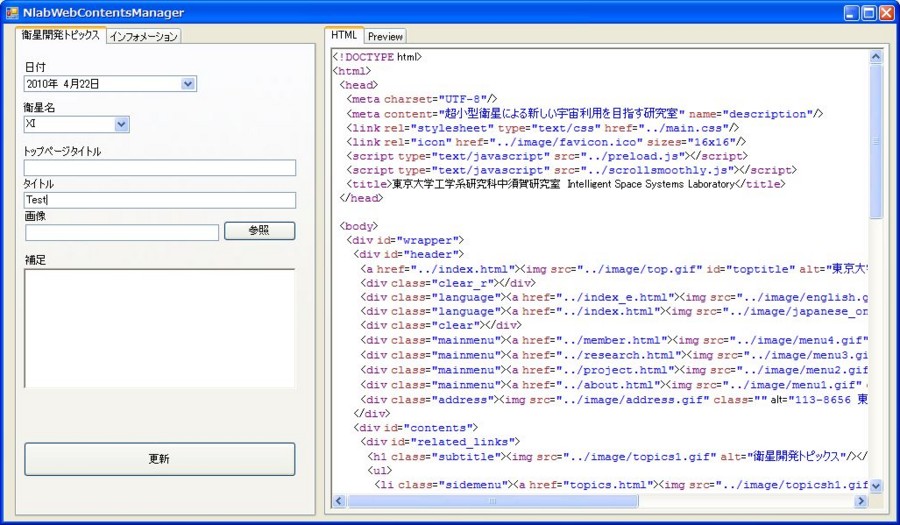Click the research.html mainmenu line

[x=614, y=355]
